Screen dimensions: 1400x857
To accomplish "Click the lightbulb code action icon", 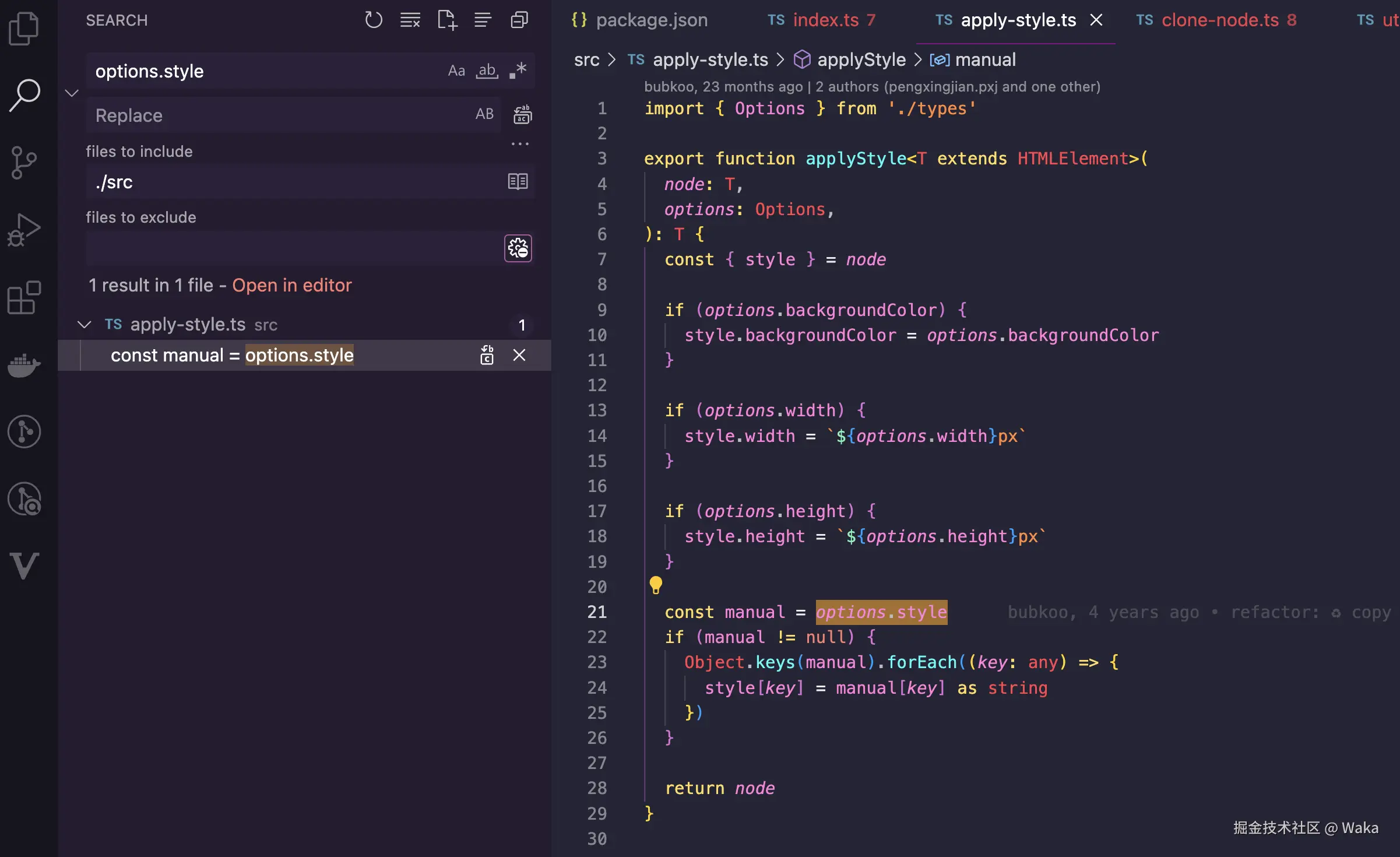I will pos(656,585).
